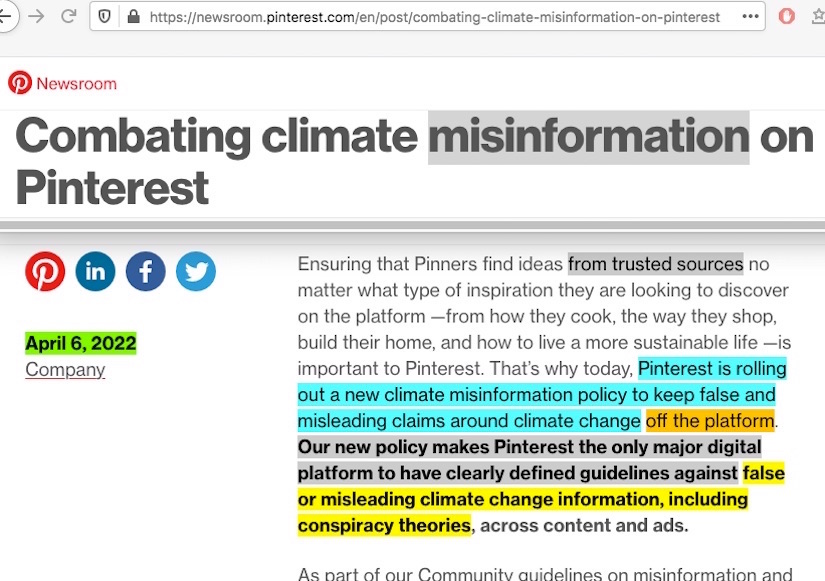Share the article on Twitter

(196, 271)
